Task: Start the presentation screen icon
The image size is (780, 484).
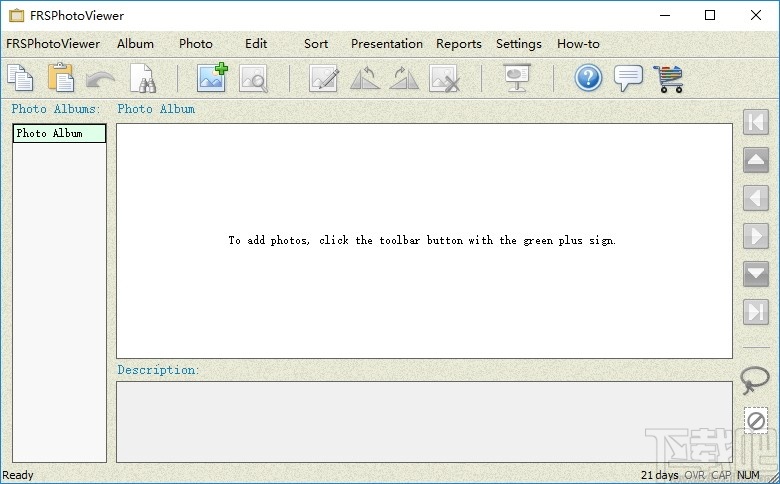Action: coord(517,78)
